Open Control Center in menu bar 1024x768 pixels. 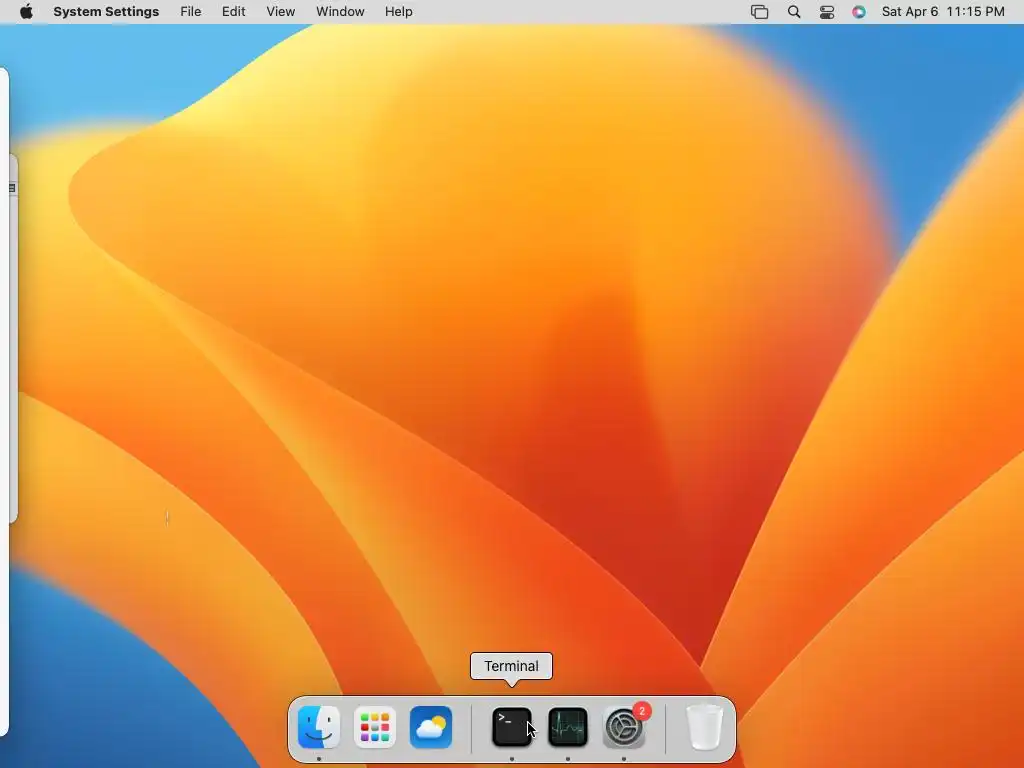(x=827, y=12)
